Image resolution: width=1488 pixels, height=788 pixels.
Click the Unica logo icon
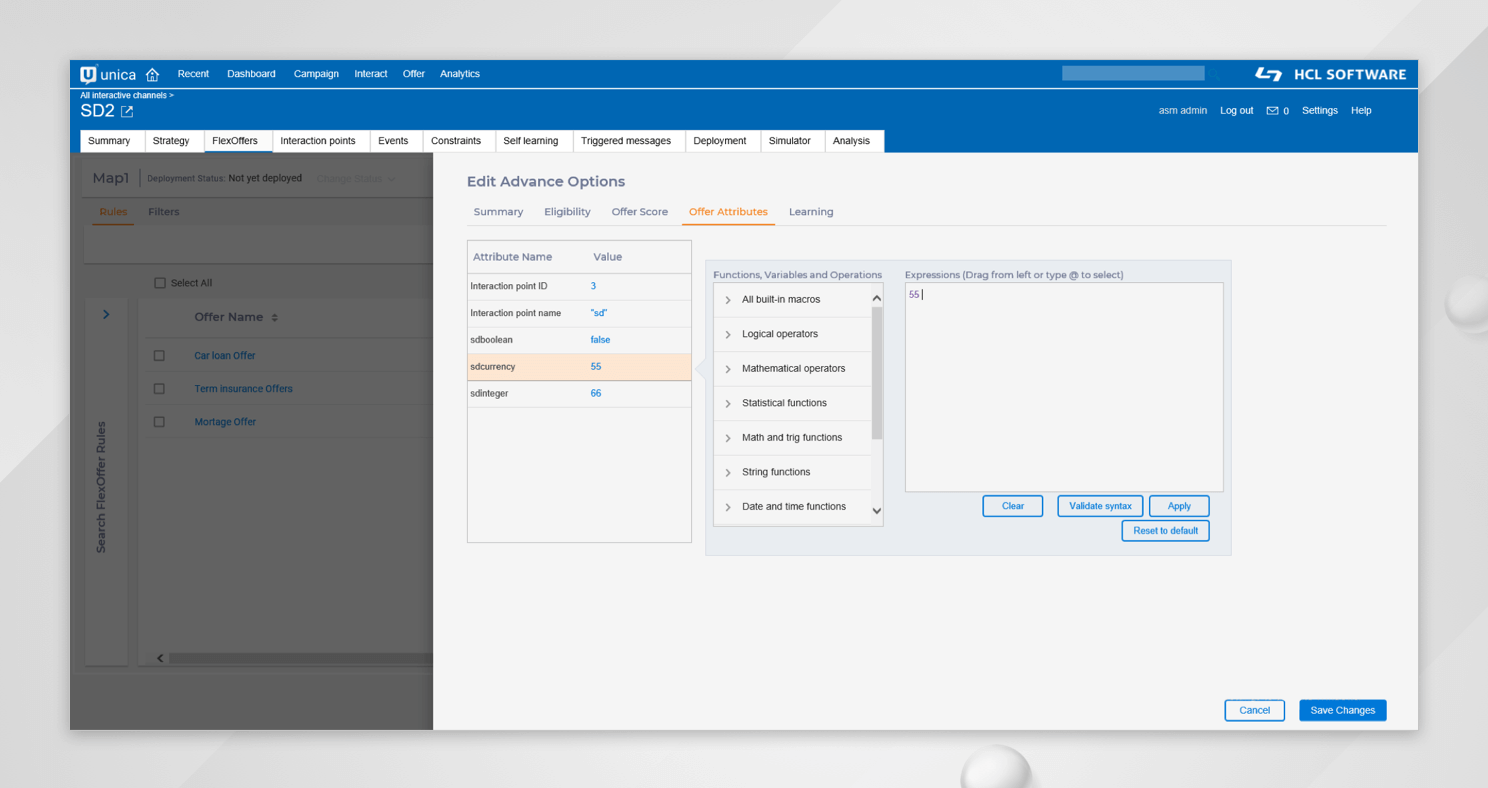click(x=89, y=75)
